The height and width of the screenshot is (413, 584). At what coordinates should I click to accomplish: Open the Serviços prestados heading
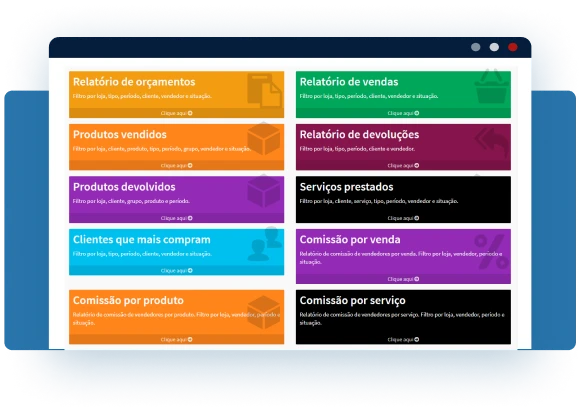coord(346,187)
